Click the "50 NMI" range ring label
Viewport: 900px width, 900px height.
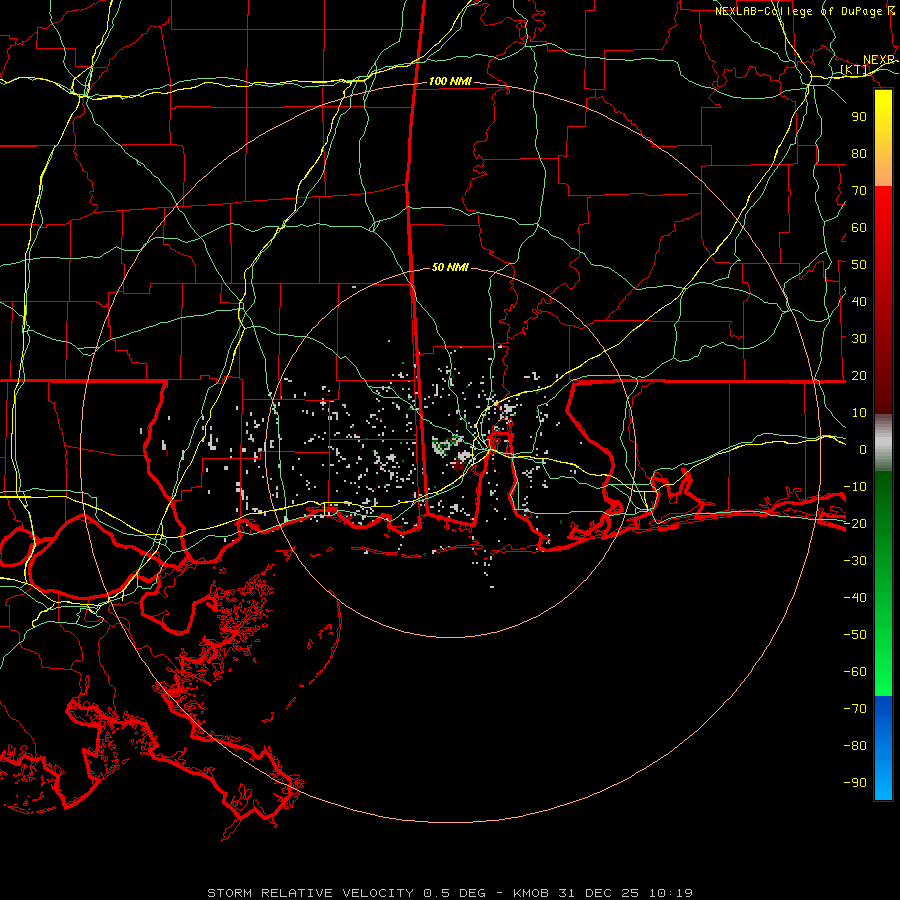click(450, 267)
